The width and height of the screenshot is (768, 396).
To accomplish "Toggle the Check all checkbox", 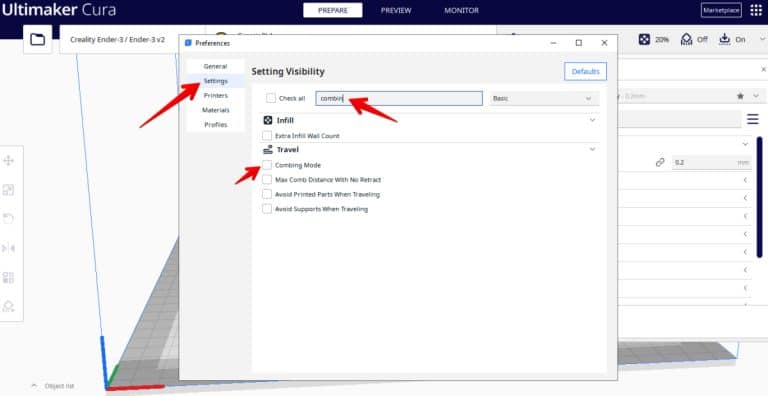I will (271, 99).
